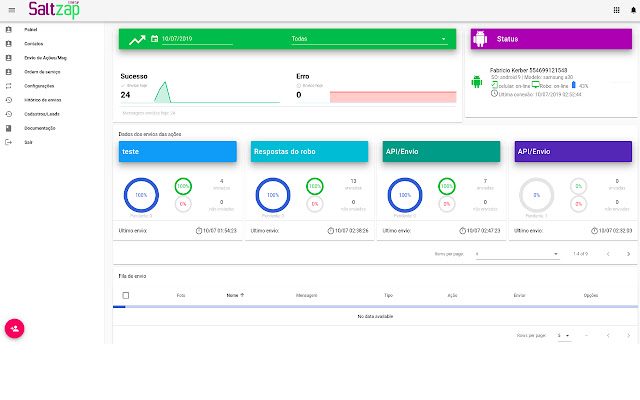640x400 pixels.
Task: Sort by the Nome column header
Action: pyautogui.click(x=232, y=295)
